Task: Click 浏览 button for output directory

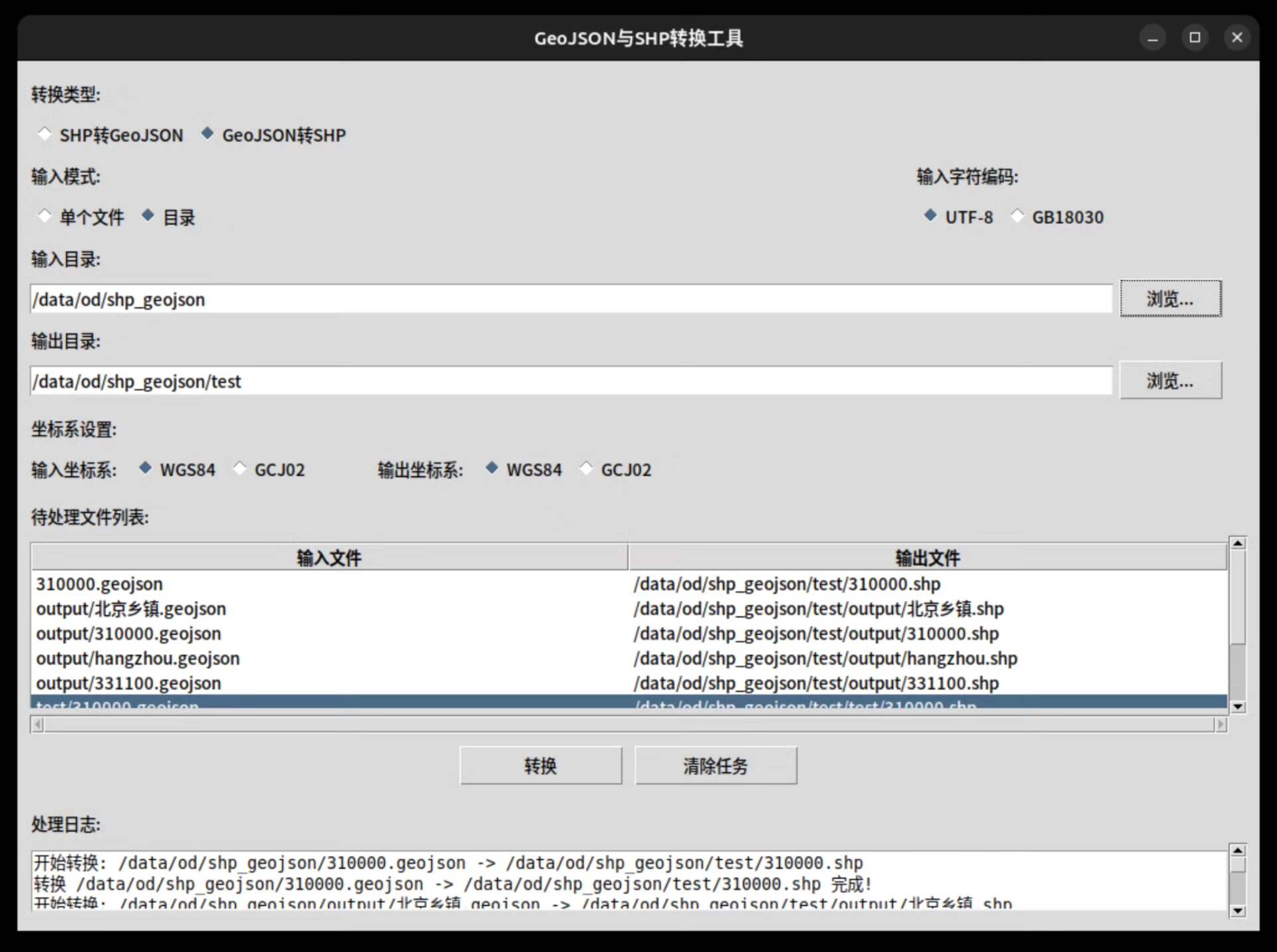Action: pos(1170,380)
